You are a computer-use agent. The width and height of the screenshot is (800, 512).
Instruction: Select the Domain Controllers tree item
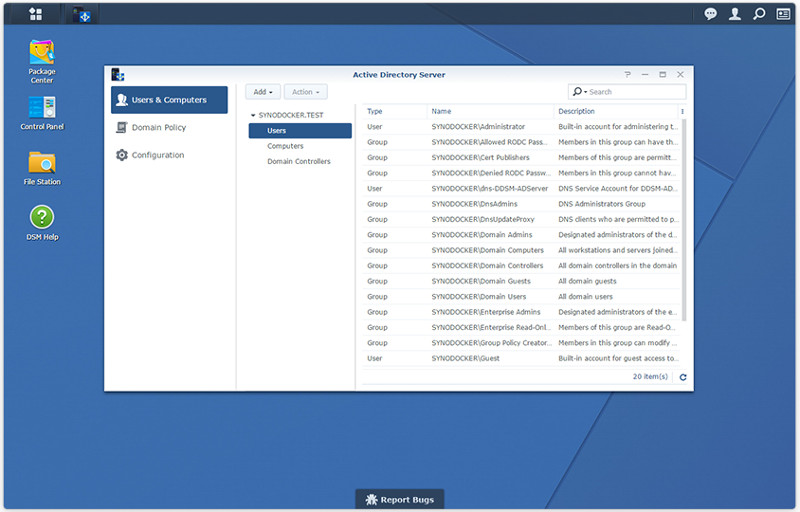(300, 161)
